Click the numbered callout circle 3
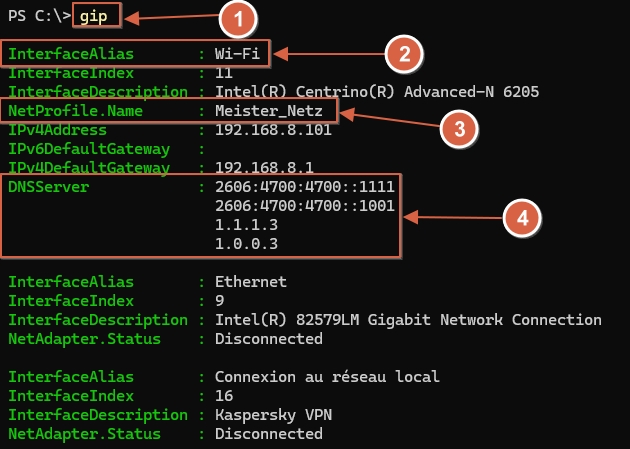630x449 pixels. pyautogui.click(x=459, y=127)
